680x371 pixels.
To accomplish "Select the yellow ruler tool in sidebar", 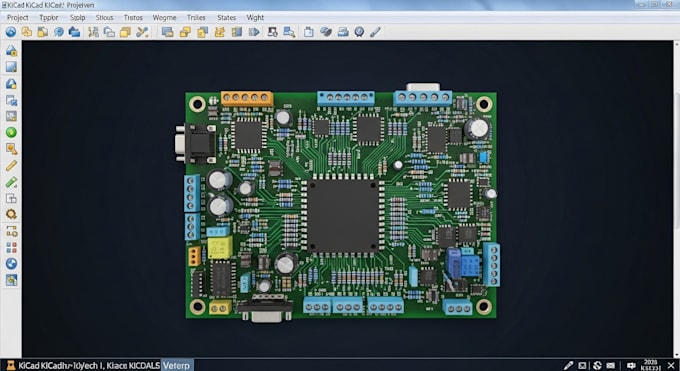I will [x=11, y=165].
